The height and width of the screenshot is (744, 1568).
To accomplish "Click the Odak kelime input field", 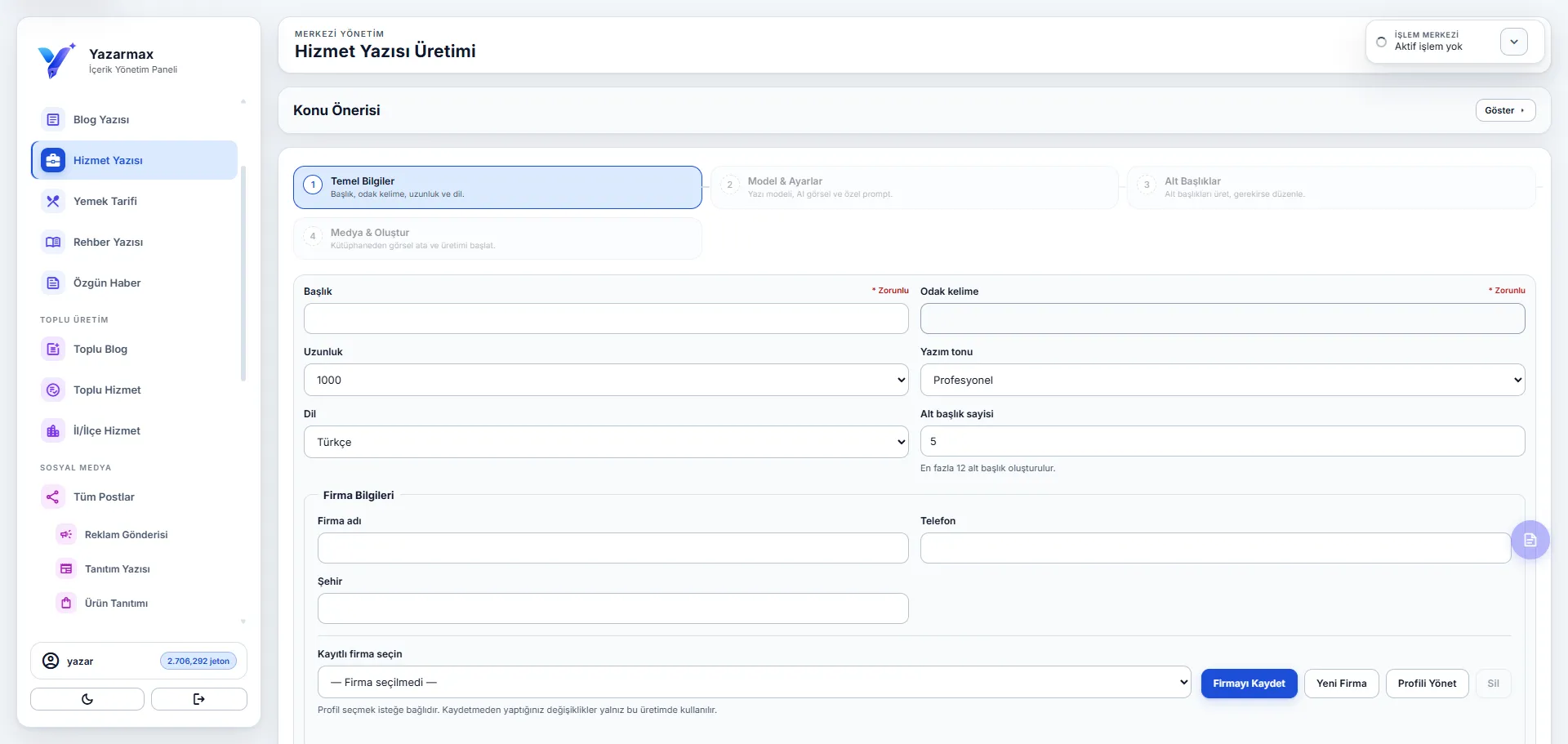I will coord(1223,319).
